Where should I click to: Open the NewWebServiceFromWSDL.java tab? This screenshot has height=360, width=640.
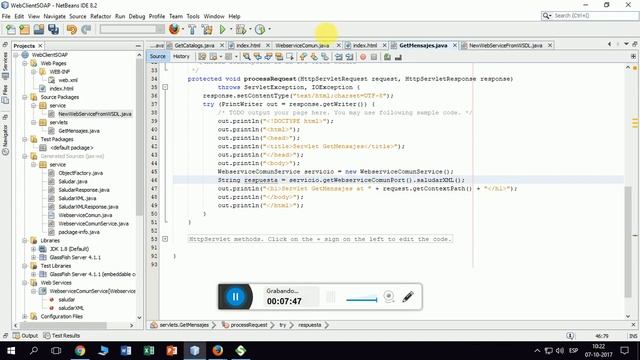coord(505,45)
